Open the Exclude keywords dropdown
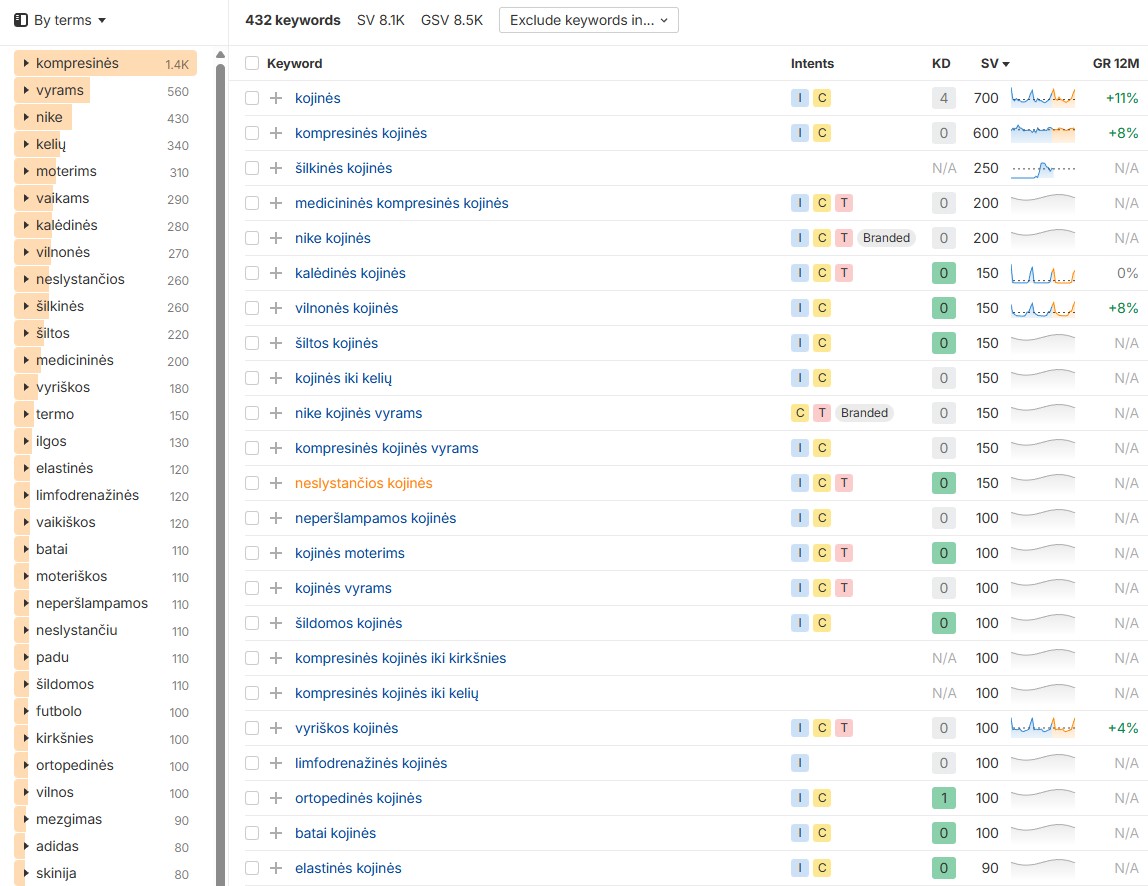Viewport: 1148px width, 886px height. [588, 20]
